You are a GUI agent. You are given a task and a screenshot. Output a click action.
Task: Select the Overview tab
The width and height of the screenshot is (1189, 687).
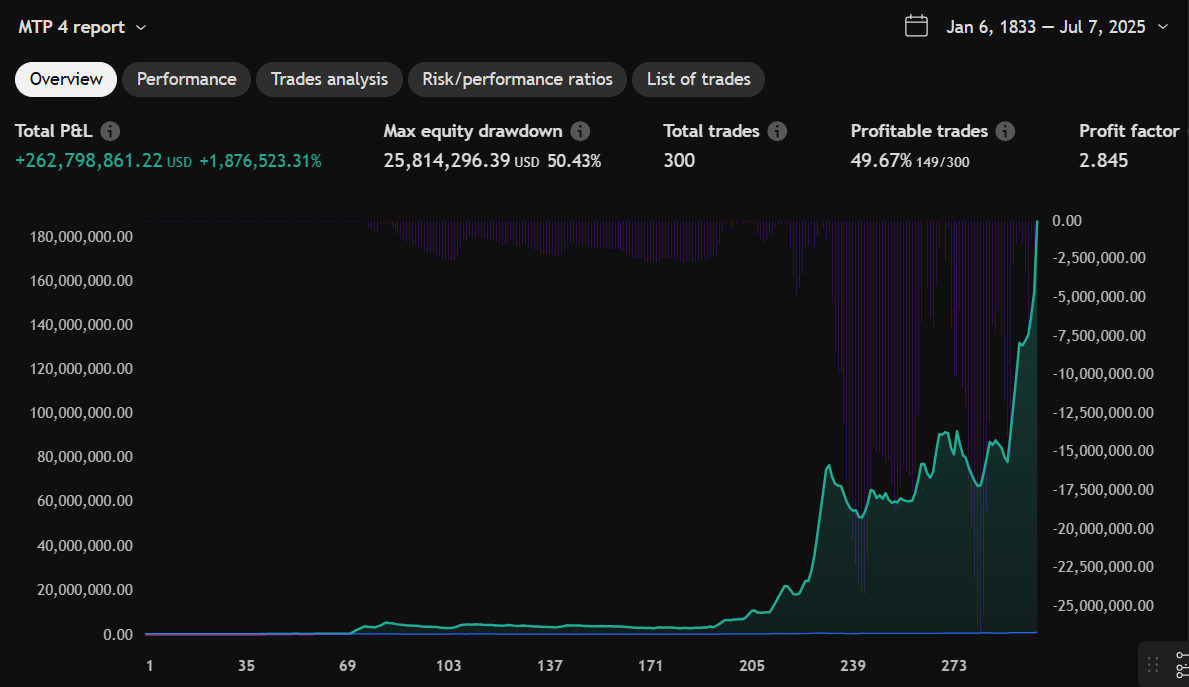point(66,79)
